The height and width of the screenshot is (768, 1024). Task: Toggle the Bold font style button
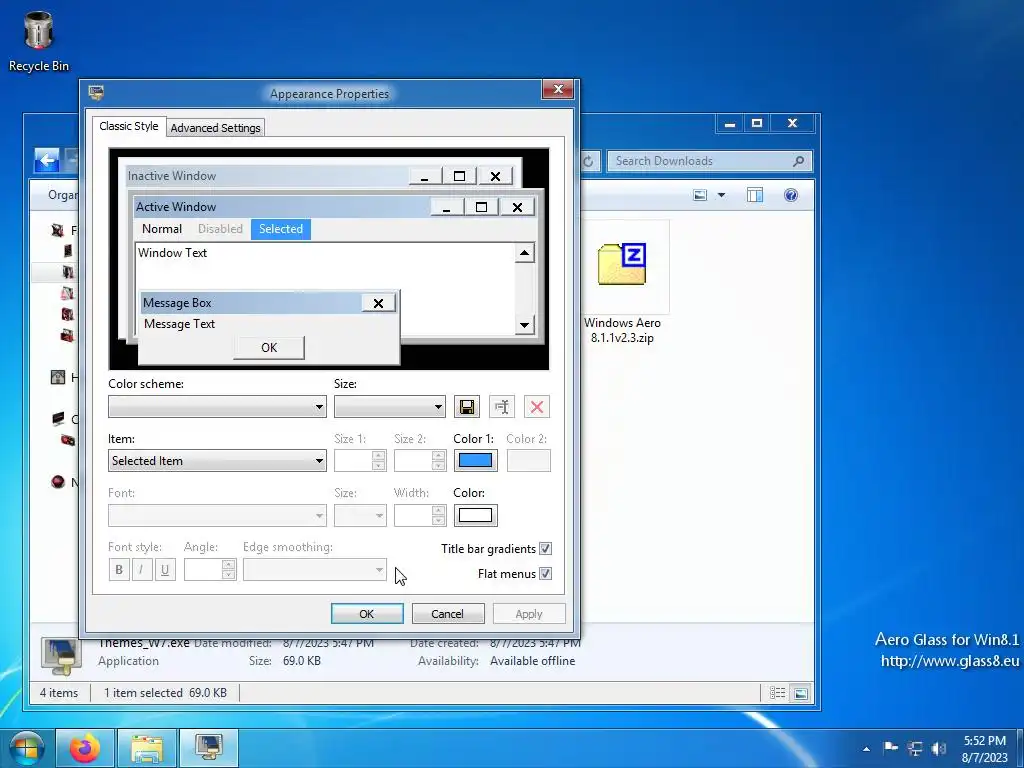click(x=119, y=569)
